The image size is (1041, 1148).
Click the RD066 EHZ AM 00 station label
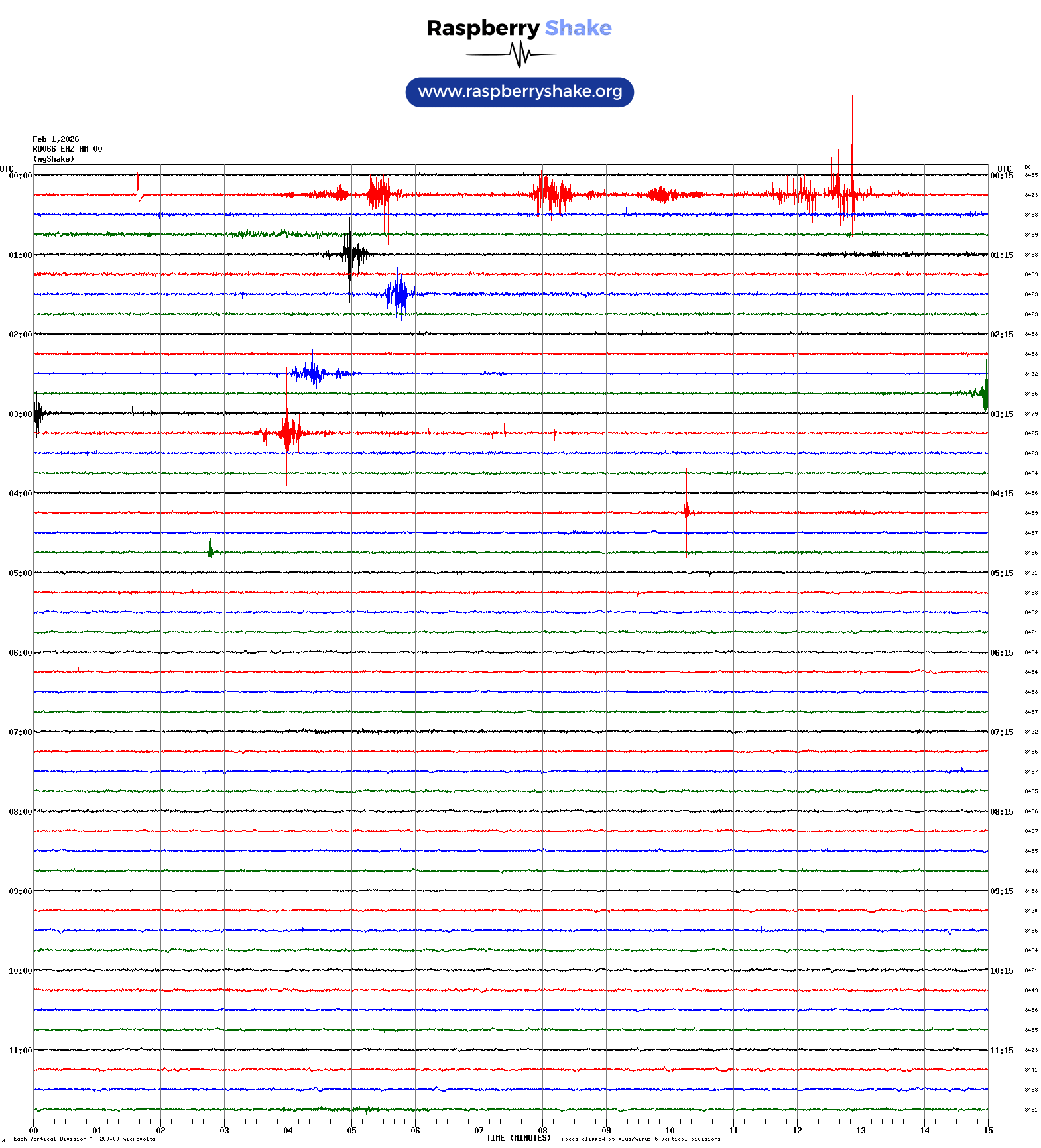[67, 149]
